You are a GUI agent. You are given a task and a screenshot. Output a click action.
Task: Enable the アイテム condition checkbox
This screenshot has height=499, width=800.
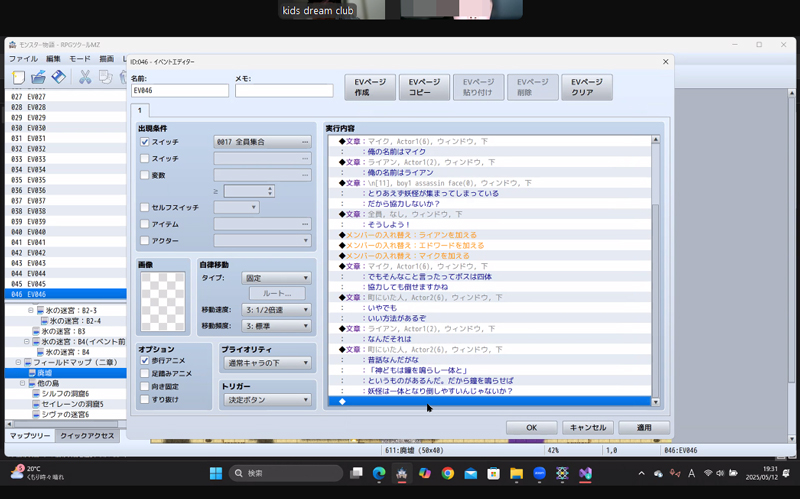145,224
